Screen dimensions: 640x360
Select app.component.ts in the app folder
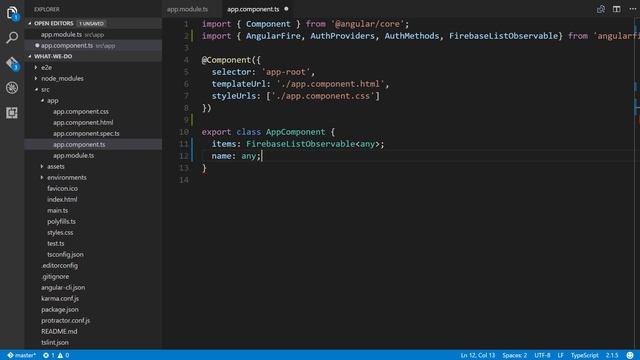[x=79, y=144]
